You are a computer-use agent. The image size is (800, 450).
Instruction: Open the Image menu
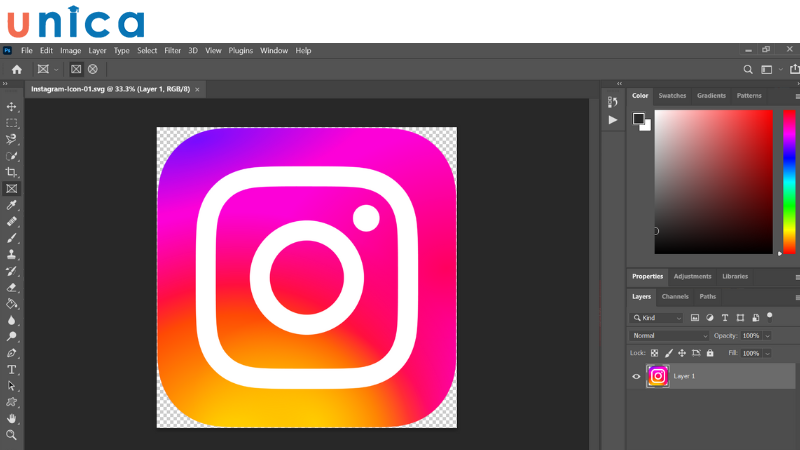(70, 51)
